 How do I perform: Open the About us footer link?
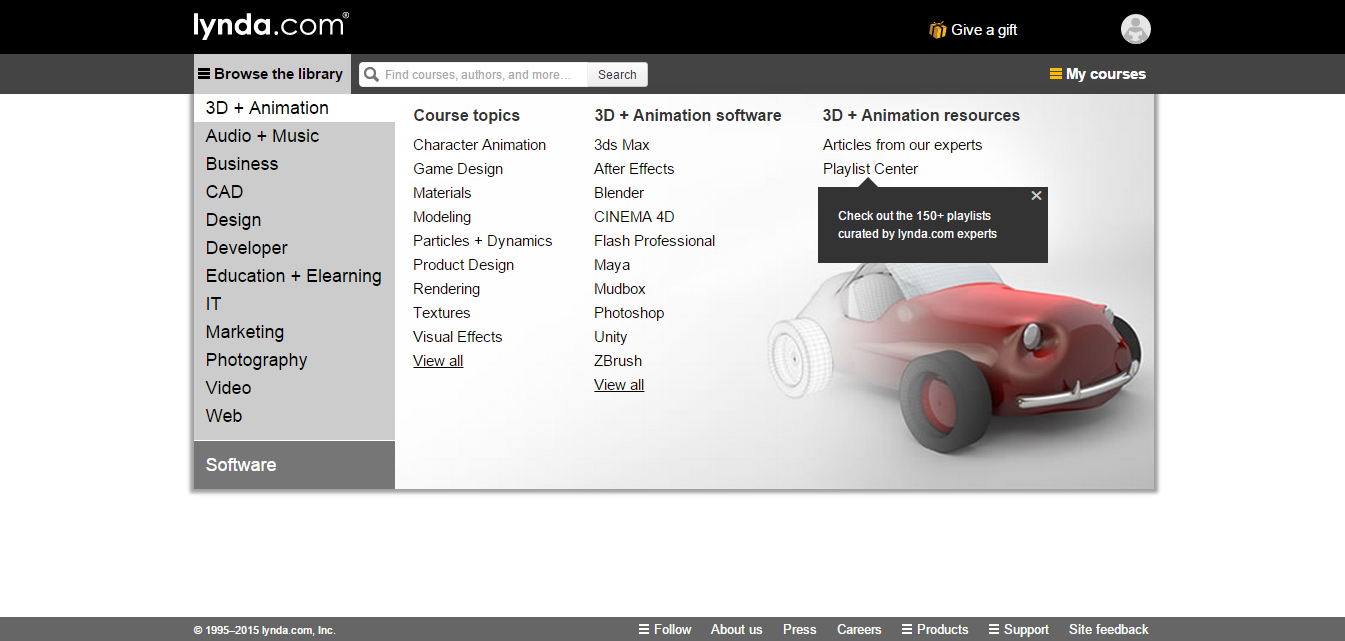(x=736, y=630)
